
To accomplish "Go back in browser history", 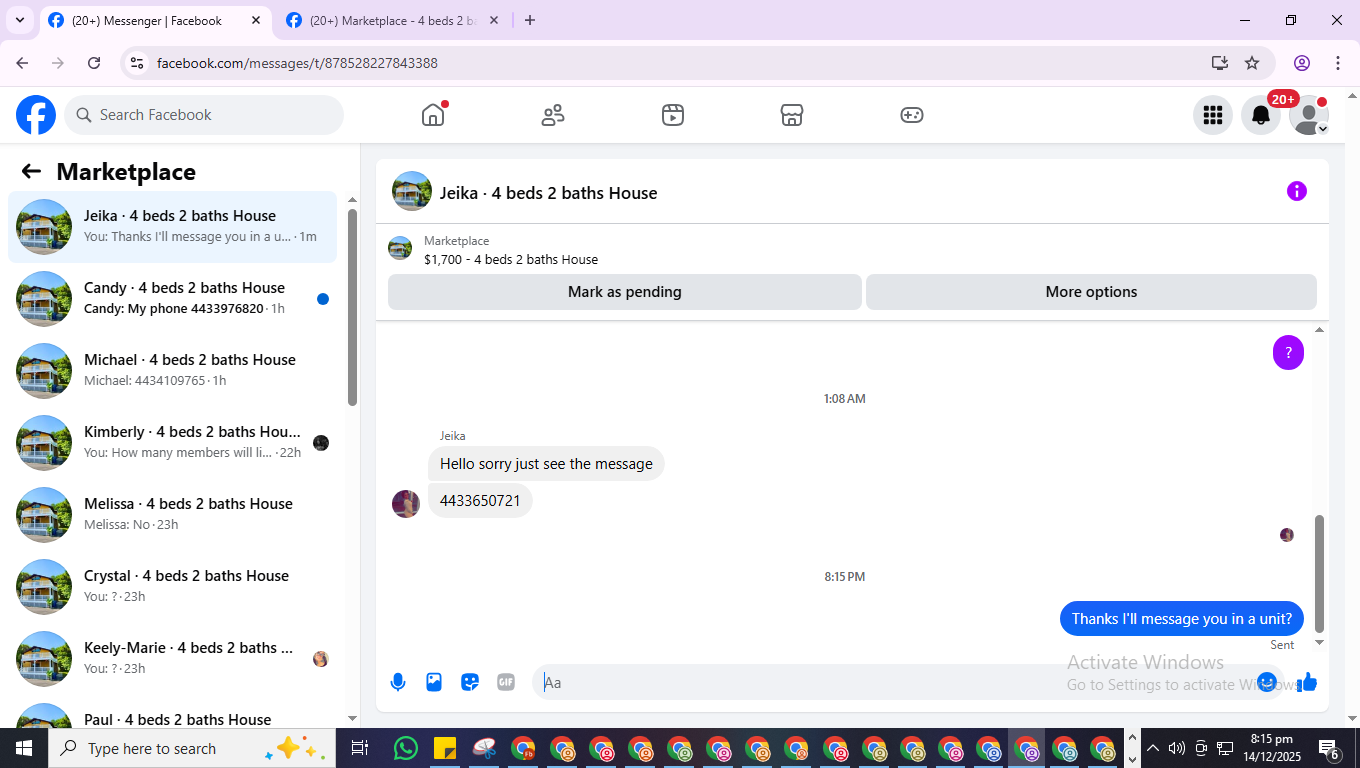I will coord(22,63).
